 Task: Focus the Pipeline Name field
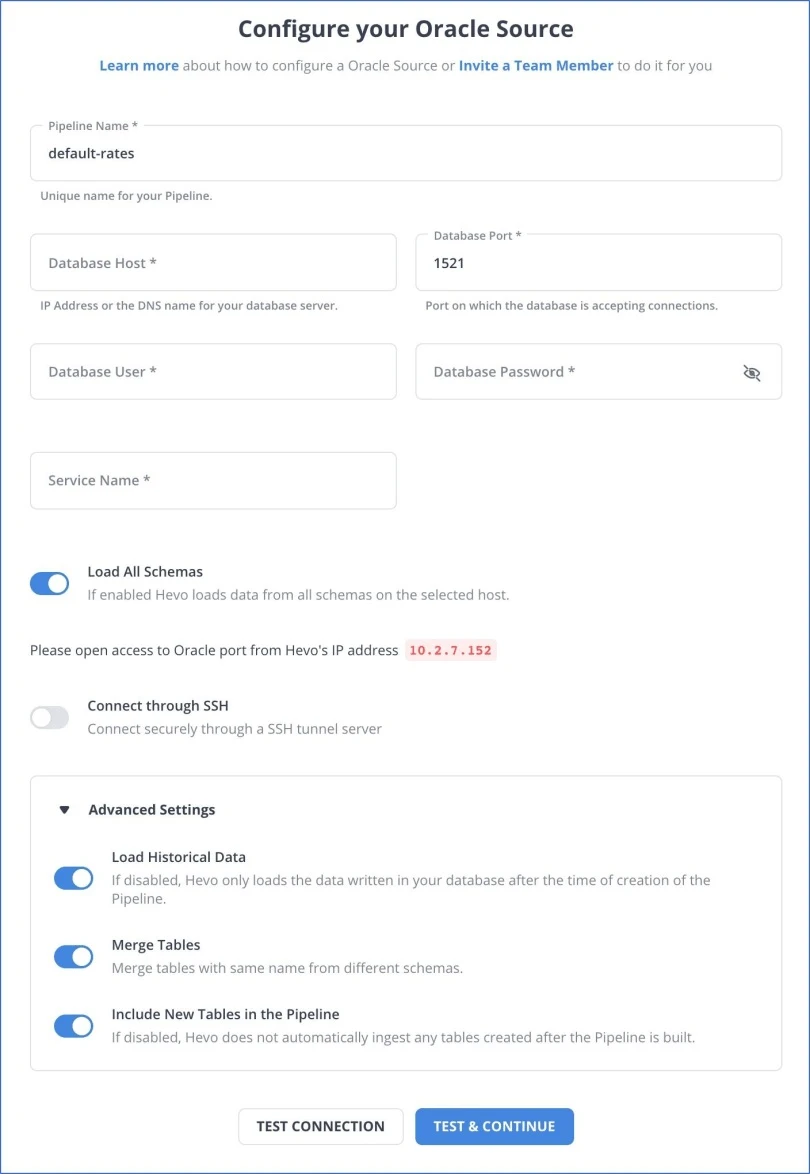coord(406,153)
